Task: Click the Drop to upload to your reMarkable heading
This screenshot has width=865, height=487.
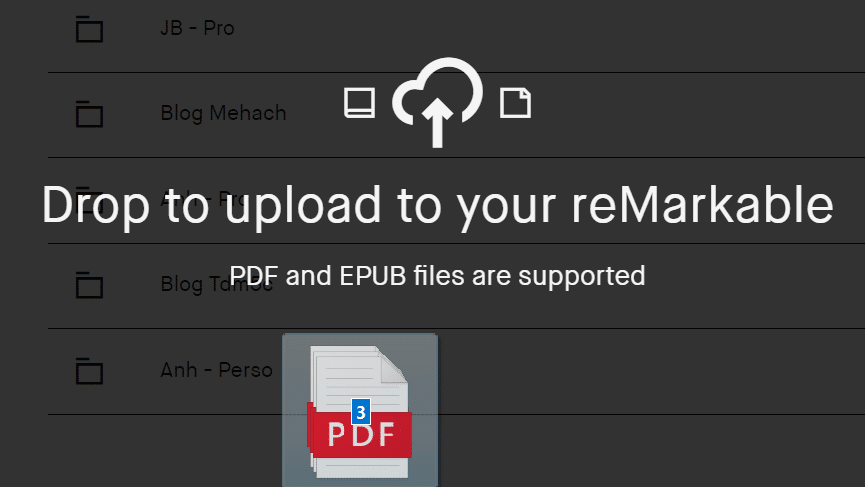Action: pyautogui.click(x=437, y=205)
